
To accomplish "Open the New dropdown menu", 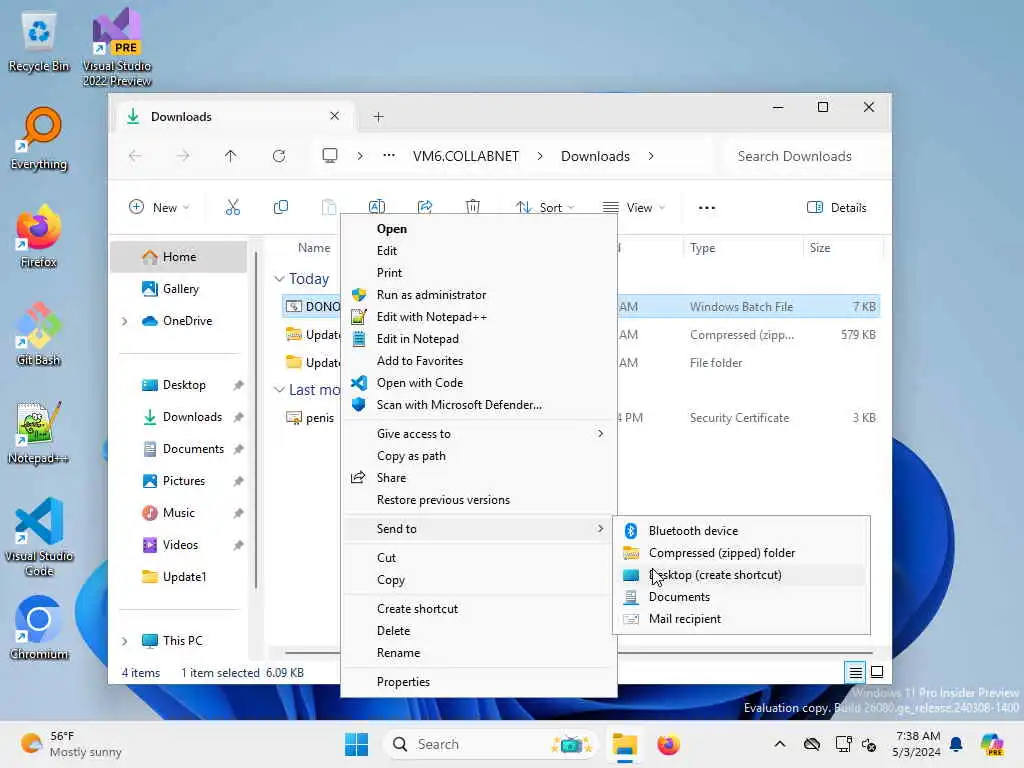I will (x=159, y=208).
